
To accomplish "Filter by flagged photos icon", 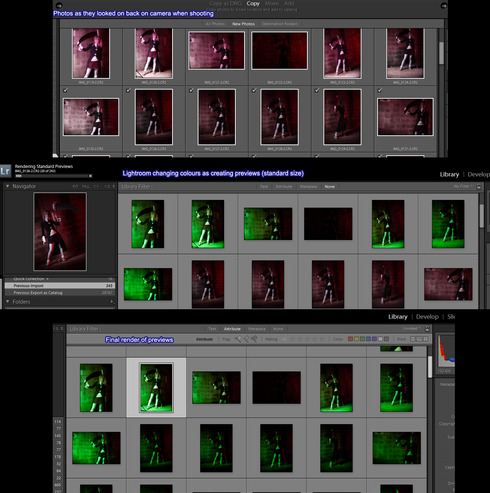I will click(238, 339).
